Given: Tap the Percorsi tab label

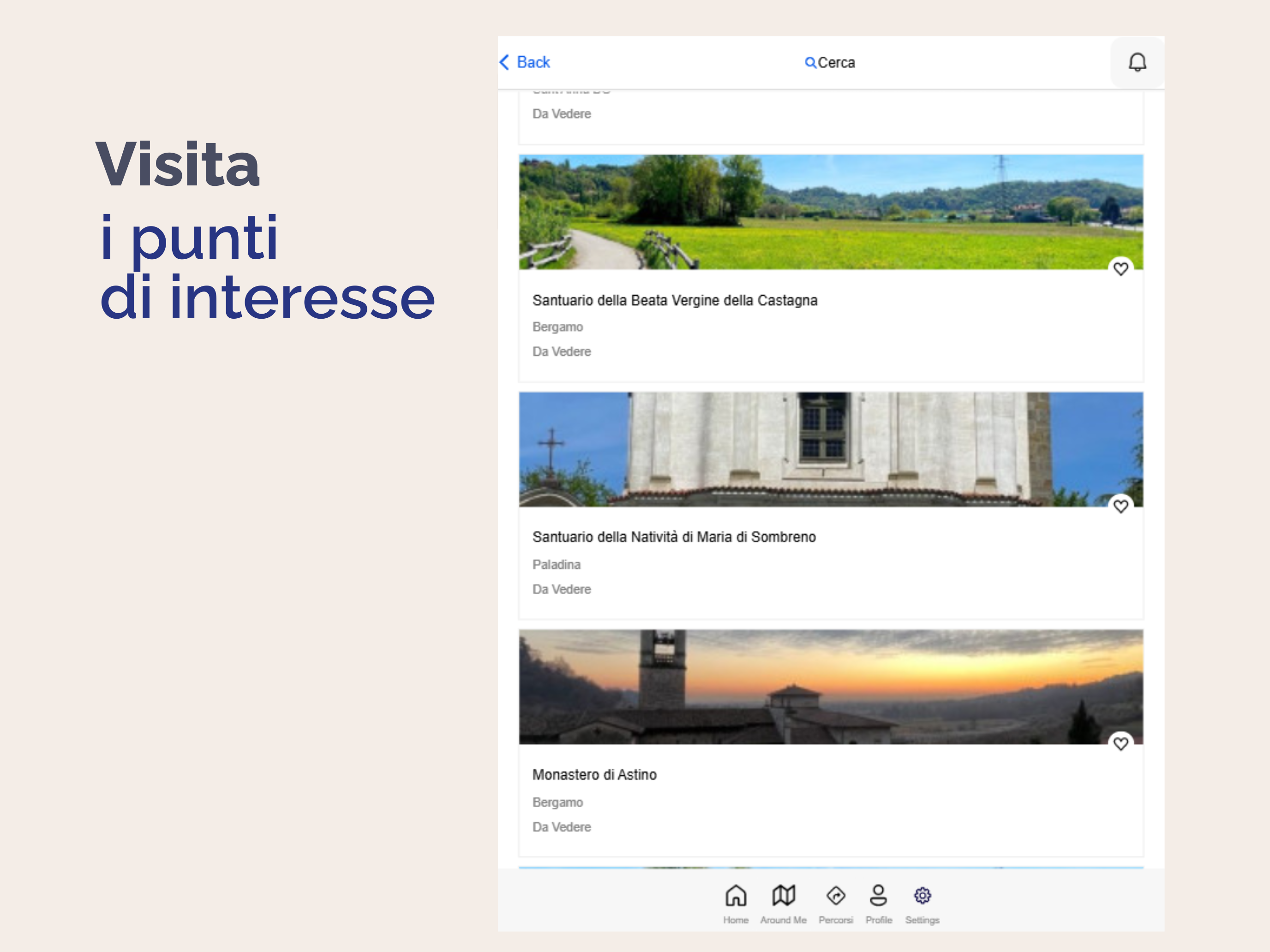Looking at the screenshot, I should (x=835, y=920).
